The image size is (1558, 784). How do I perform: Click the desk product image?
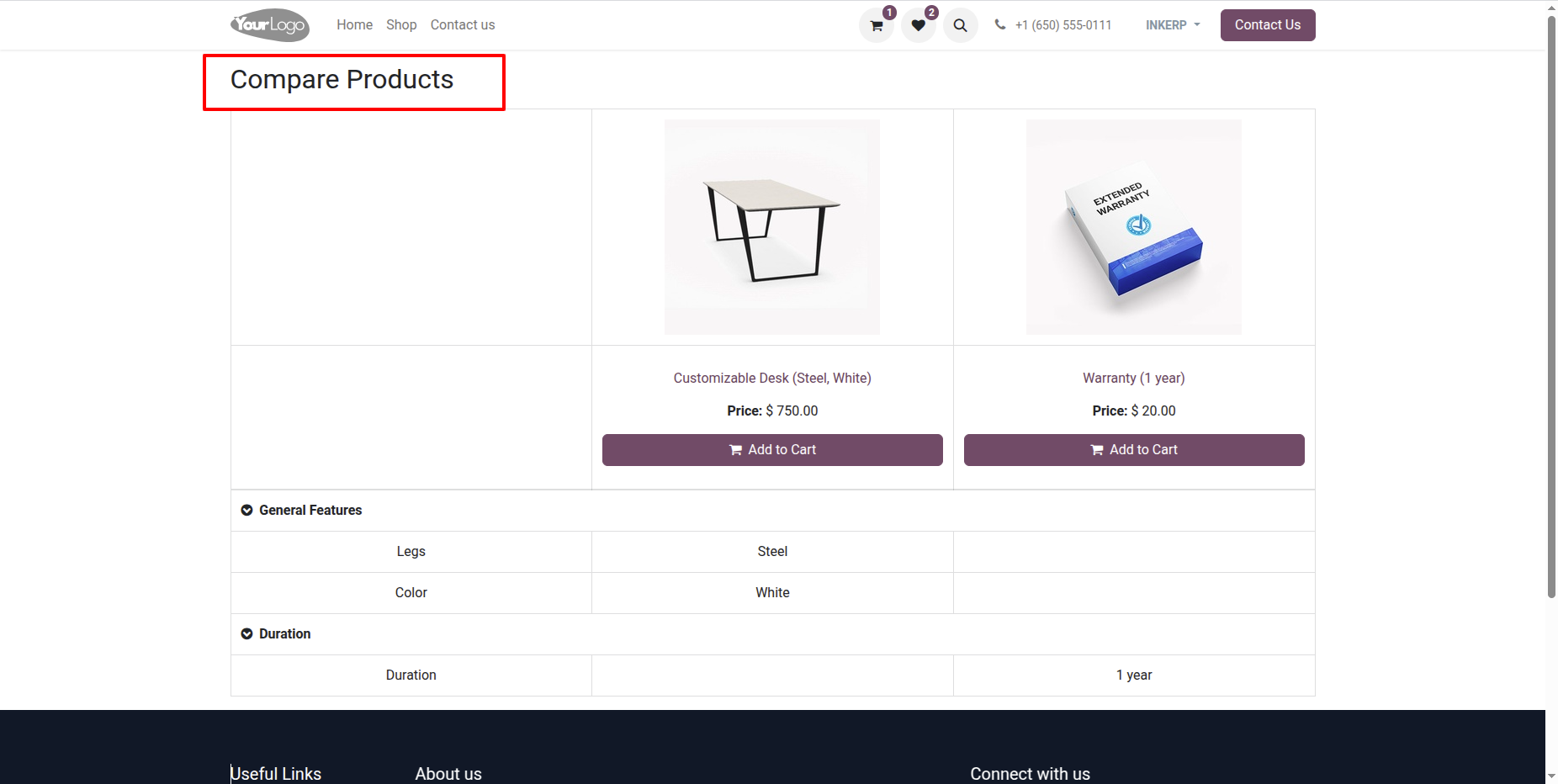[x=772, y=227]
